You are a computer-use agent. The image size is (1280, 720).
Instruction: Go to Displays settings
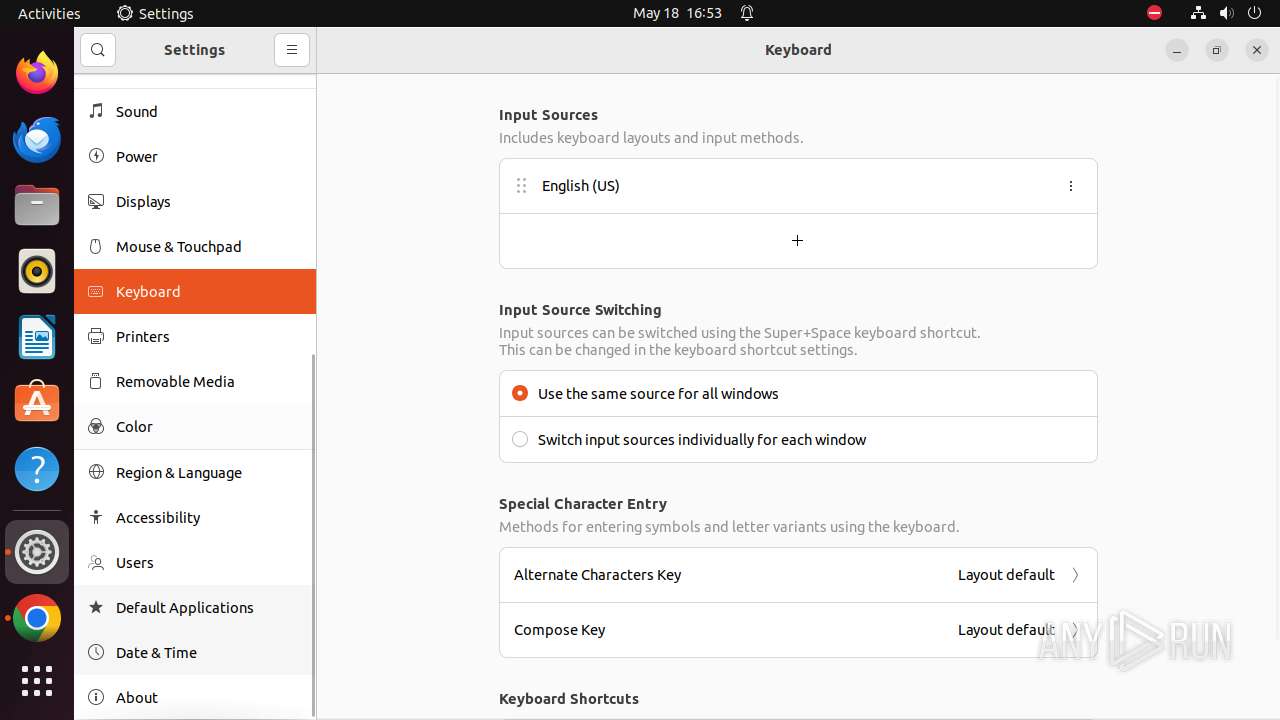195,201
